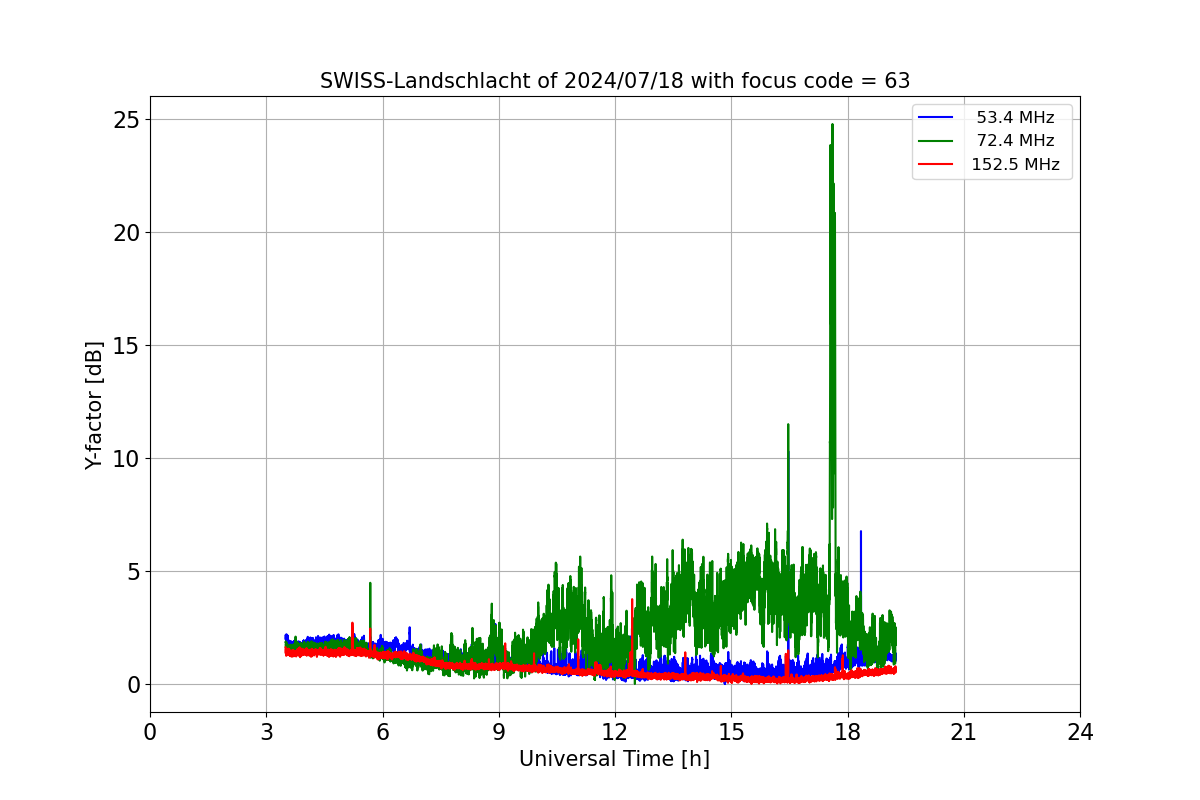Click the x-axis tick label '9'
1200x800 pixels.
tap(498, 732)
